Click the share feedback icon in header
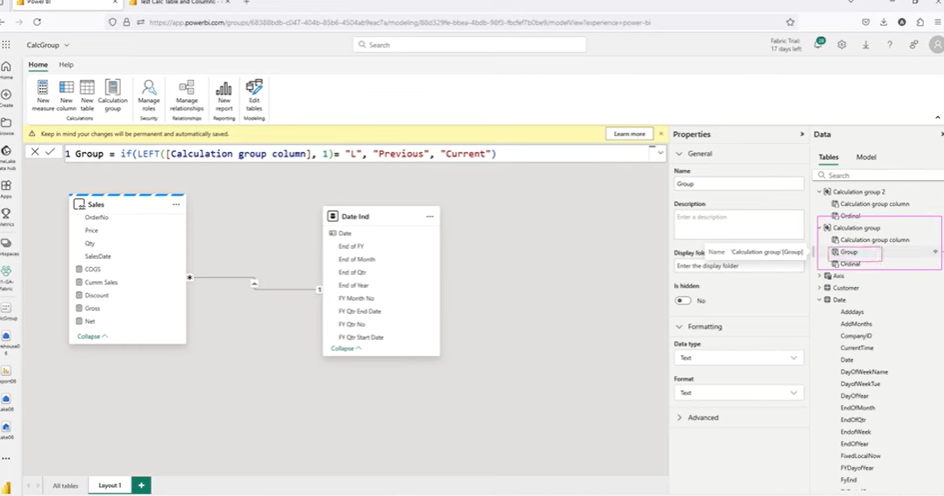 [x=914, y=45]
